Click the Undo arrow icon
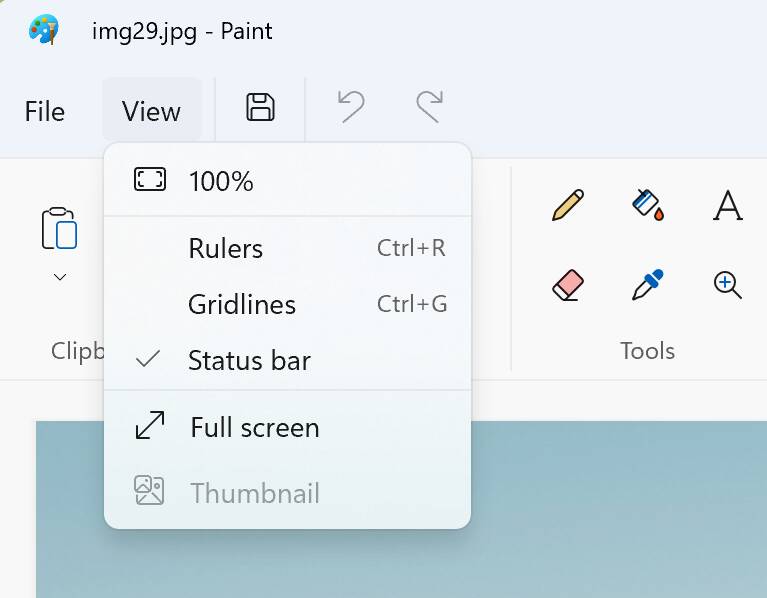This screenshot has height=598, width=767. click(350, 108)
